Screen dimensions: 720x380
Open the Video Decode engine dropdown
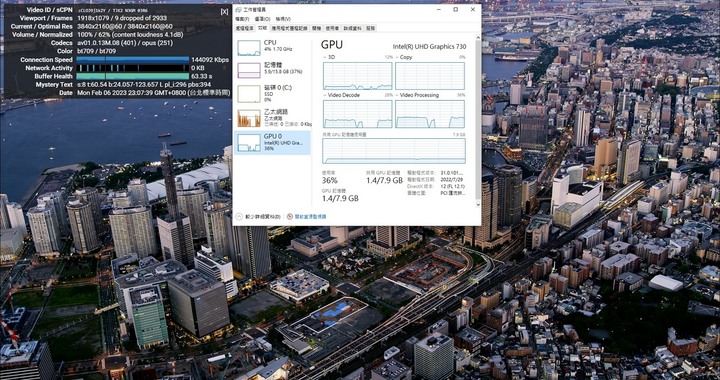(342, 95)
